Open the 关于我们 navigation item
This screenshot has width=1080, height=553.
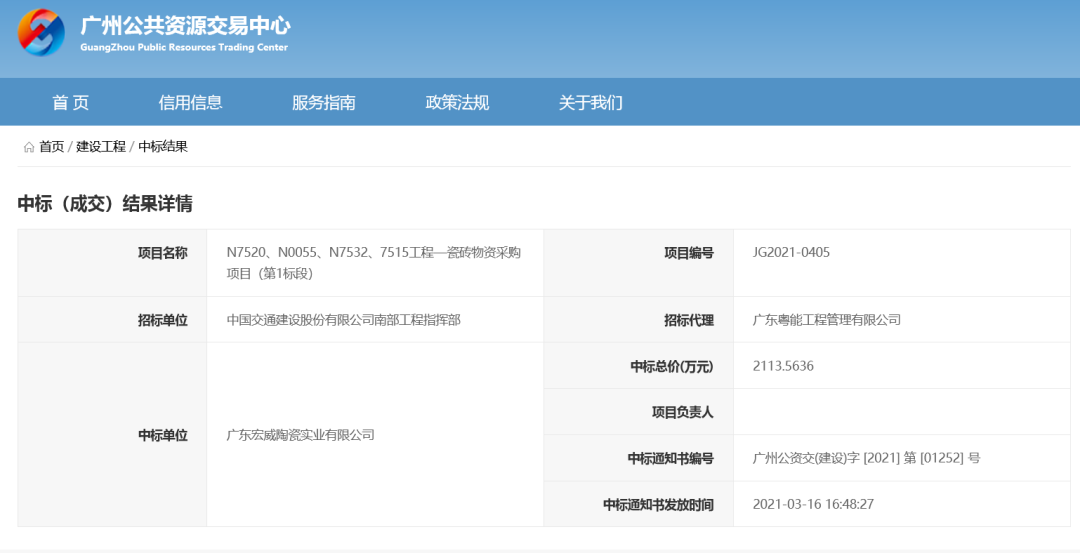tap(590, 103)
